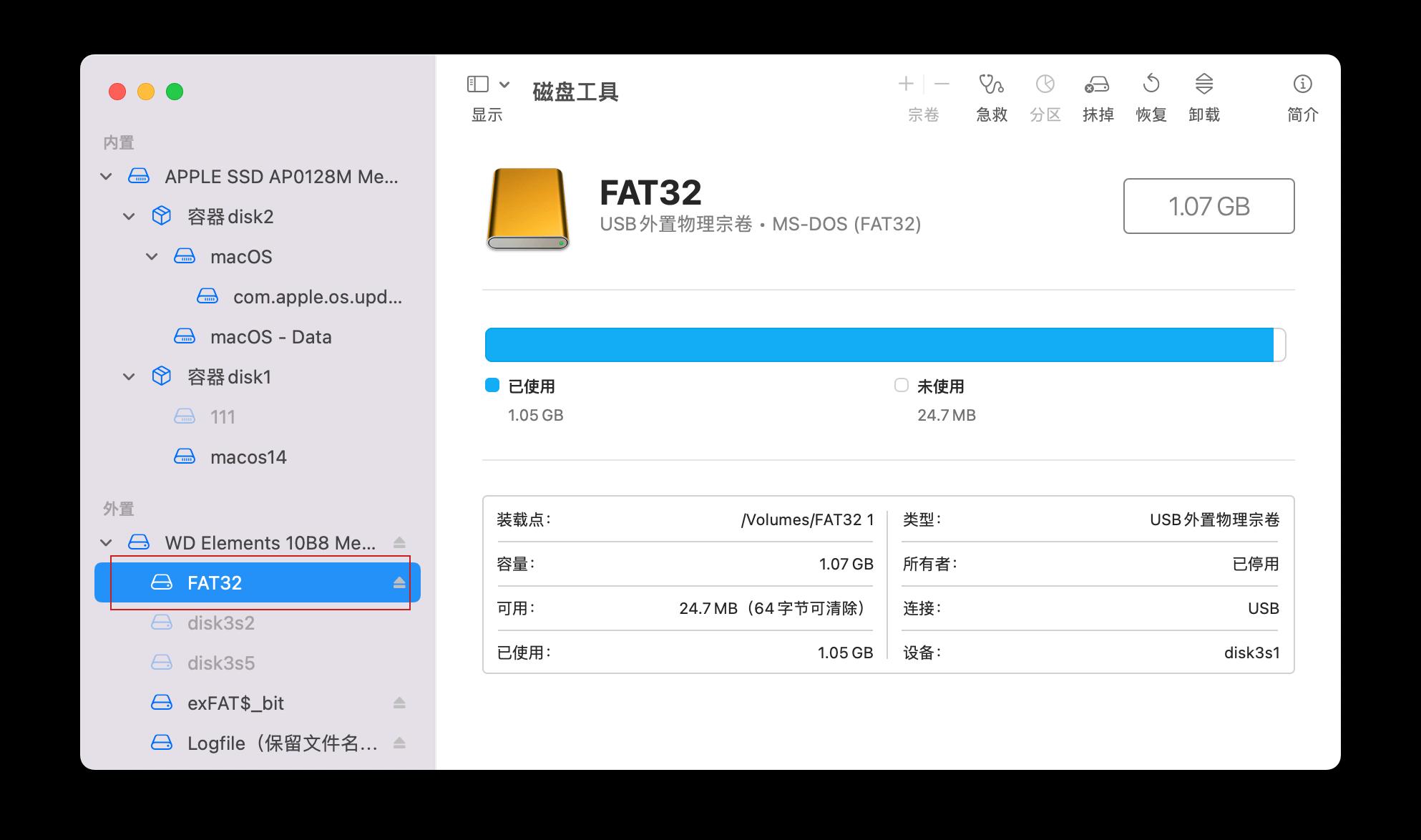Viewport: 1421px width, 840px height.
Task: Select the macOS - Data volume
Action: 258,337
